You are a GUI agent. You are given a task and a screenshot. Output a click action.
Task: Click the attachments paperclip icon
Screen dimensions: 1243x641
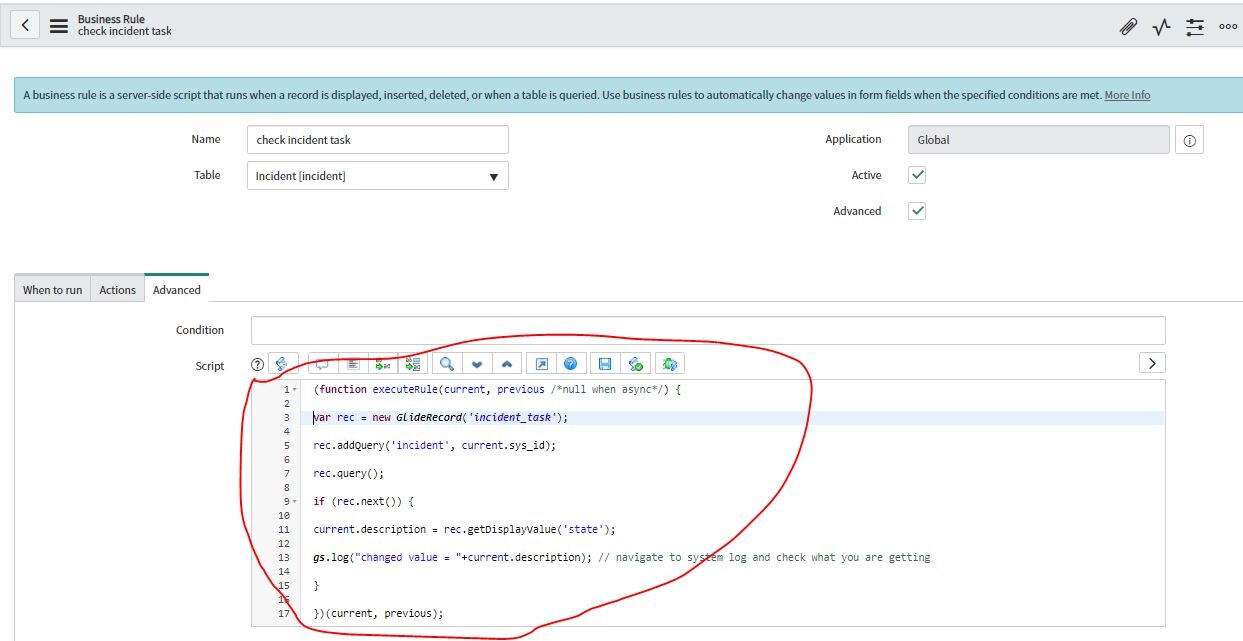[x=1128, y=27]
